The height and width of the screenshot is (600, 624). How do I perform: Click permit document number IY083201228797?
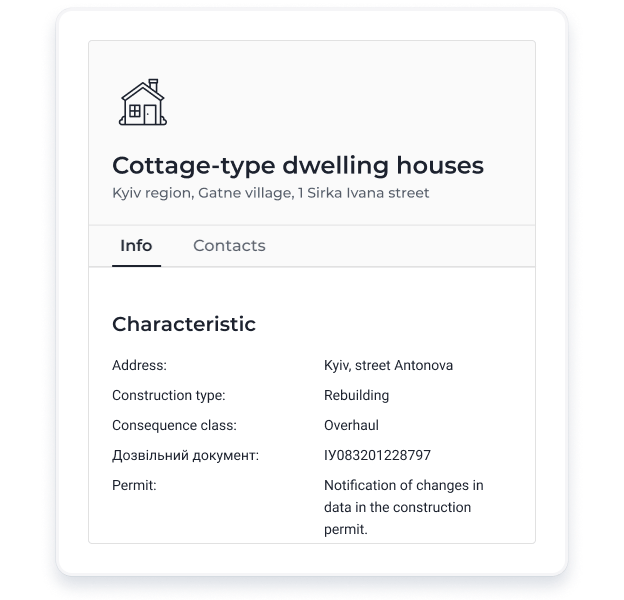[377, 455]
